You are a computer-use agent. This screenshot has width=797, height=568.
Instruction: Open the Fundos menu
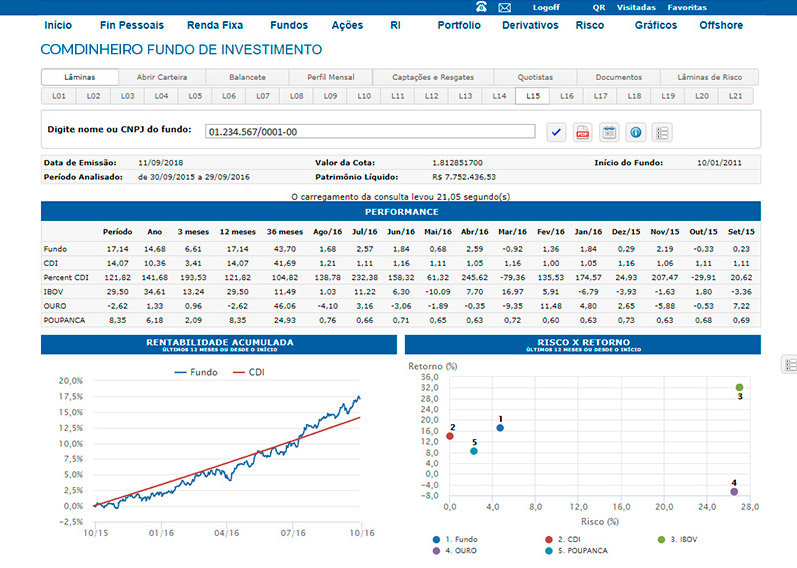click(x=289, y=25)
